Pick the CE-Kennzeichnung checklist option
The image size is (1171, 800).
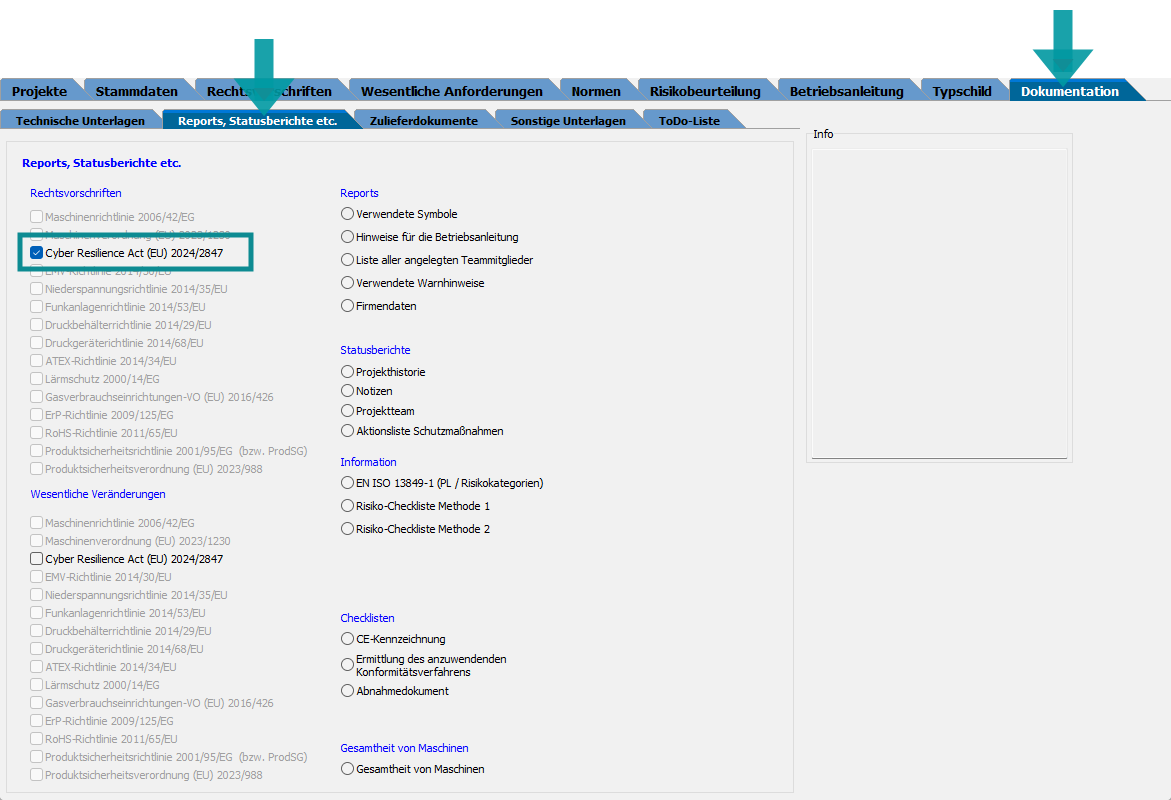(348, 639)
